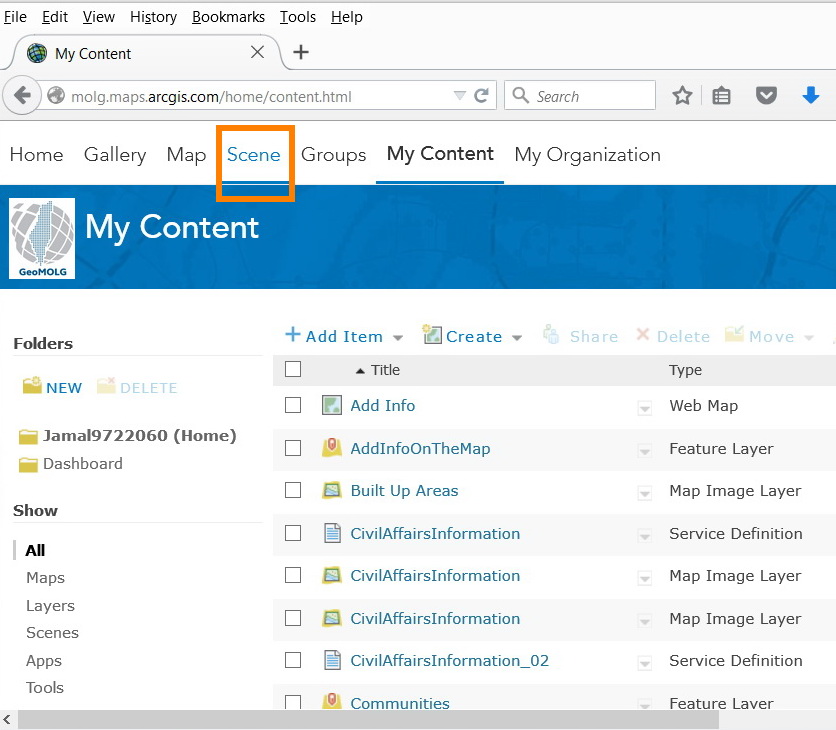Open the Bookmarks menu
Viewport: 836px width, 730px height.
point(228,17)
